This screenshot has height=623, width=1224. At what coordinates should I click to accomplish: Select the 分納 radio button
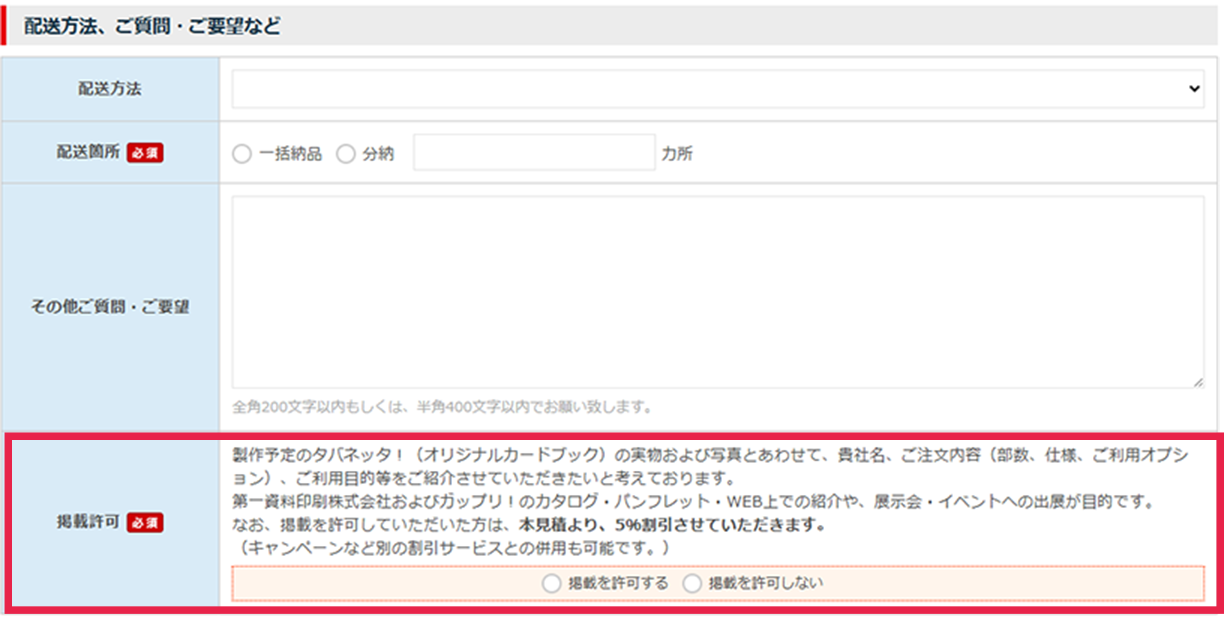click(x=346, y=154)
